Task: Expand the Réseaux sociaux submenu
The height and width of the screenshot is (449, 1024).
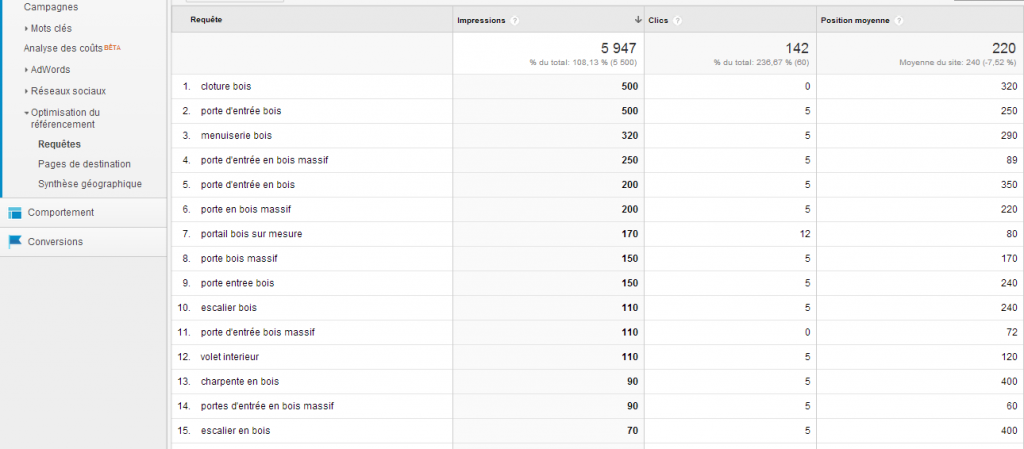Action: pos(26,91)
